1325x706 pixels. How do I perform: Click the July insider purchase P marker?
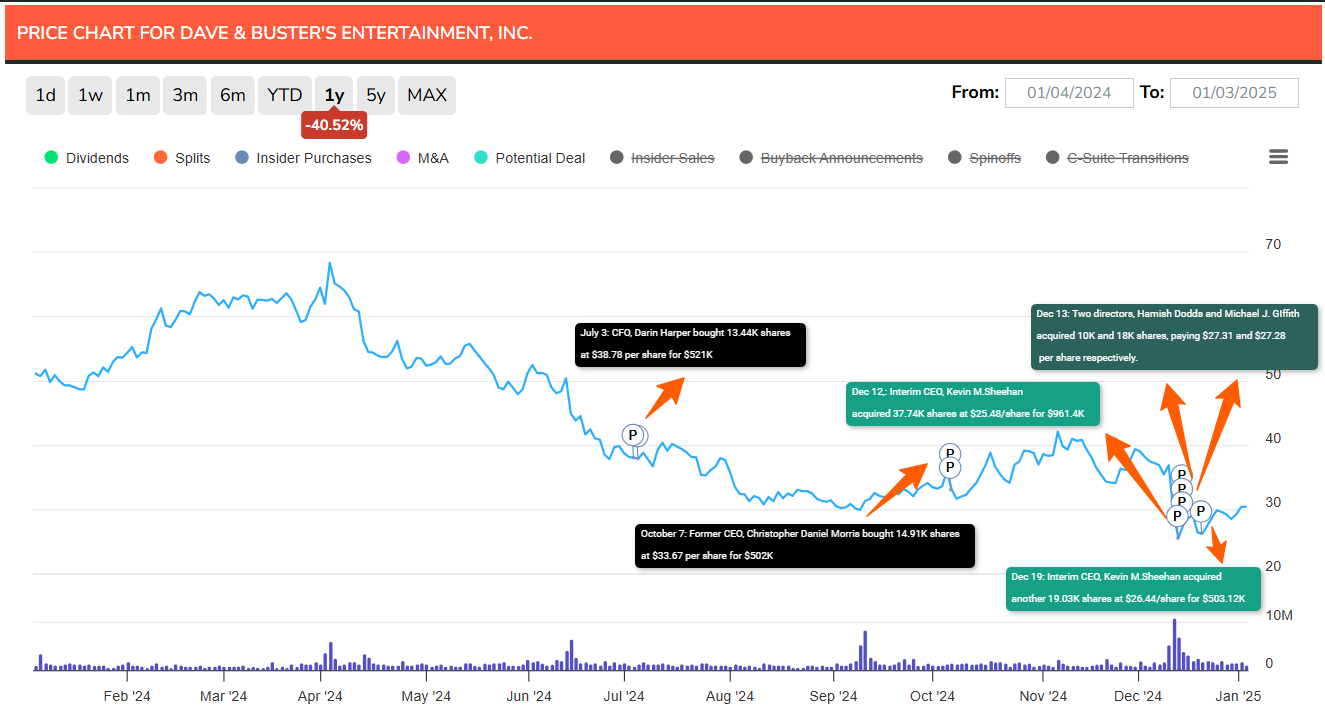(x=633, y=435)
